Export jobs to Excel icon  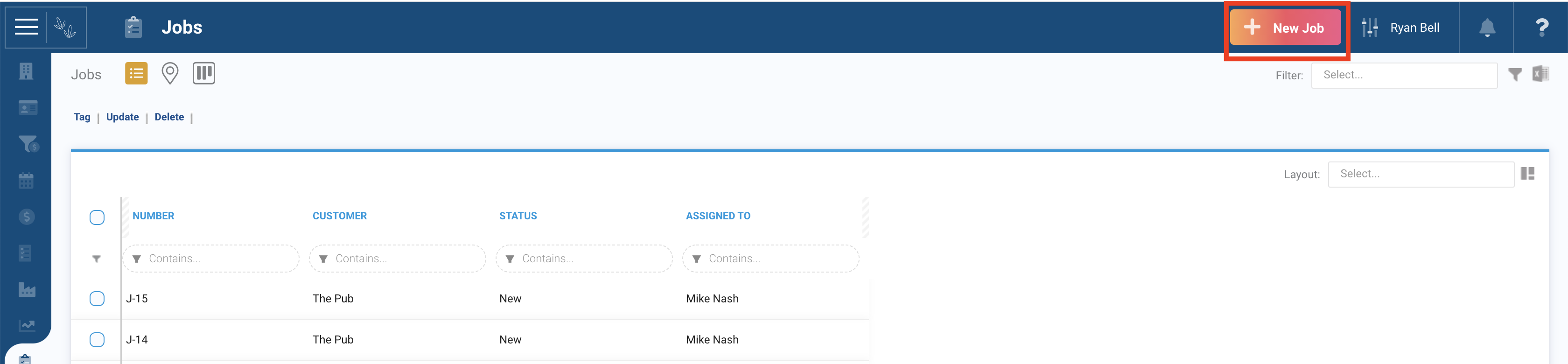(x=1540, y=74)
